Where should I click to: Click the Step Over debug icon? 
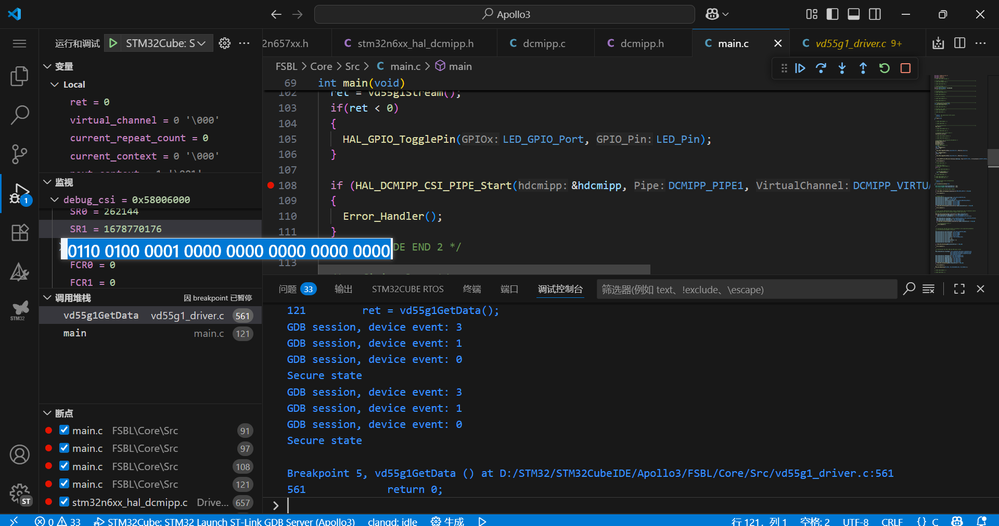tap(821, 68)
